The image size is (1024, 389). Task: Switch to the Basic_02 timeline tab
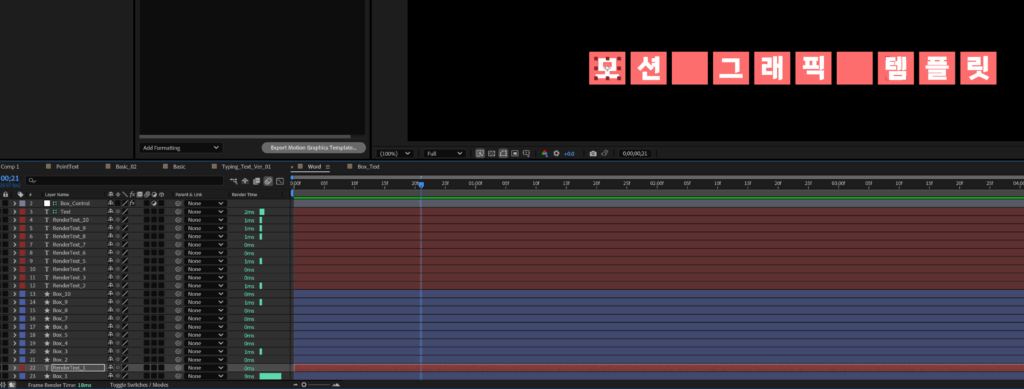coord(126,167)
